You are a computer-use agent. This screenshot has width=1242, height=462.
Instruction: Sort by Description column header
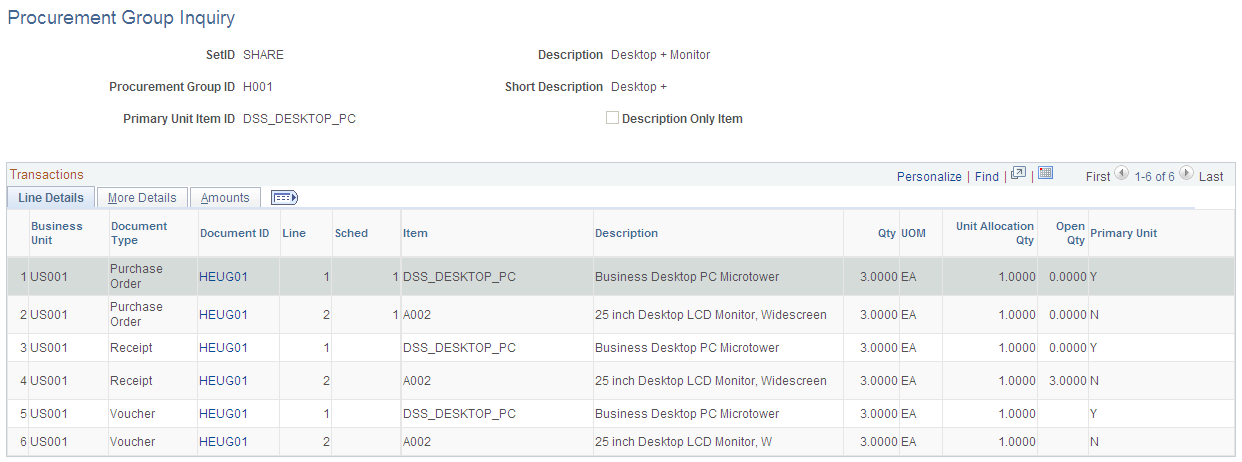pos(626,233)
